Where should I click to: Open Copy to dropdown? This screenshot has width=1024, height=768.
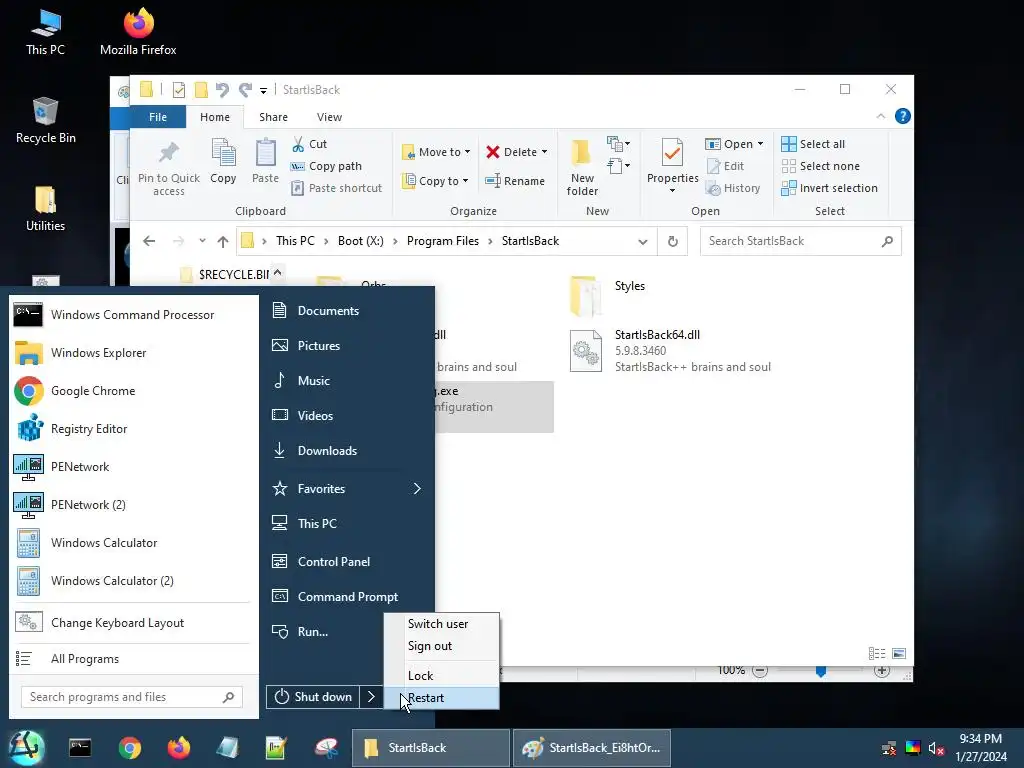(x=435, y=181)
